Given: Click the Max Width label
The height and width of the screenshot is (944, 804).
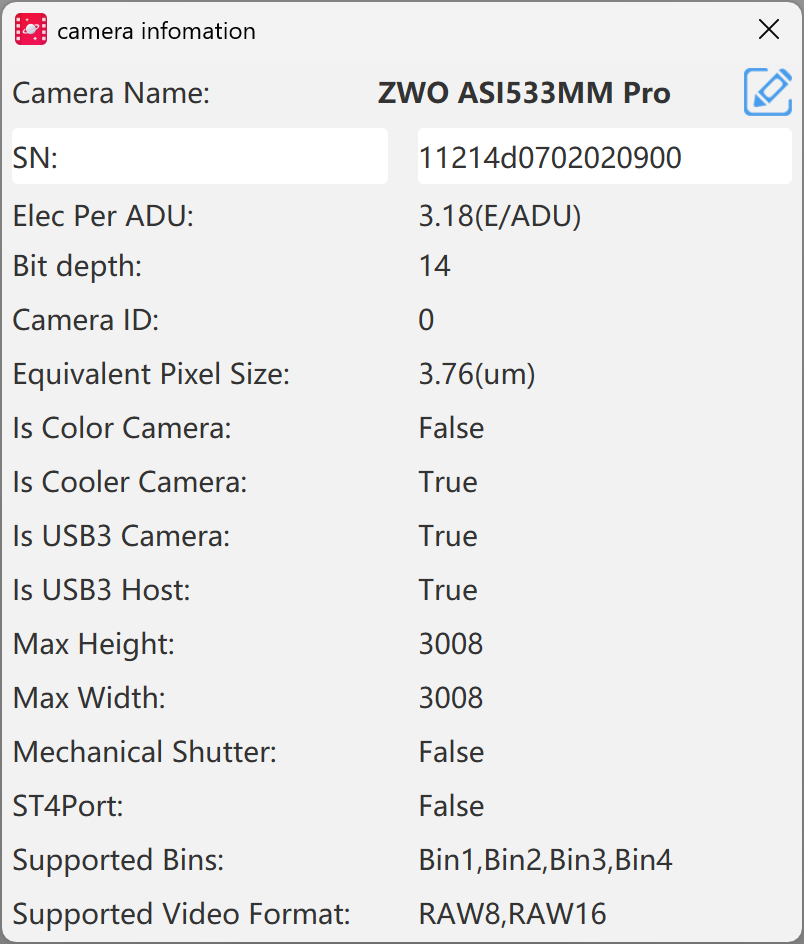Looking at the screenshot, I should (x=89, y=698).
